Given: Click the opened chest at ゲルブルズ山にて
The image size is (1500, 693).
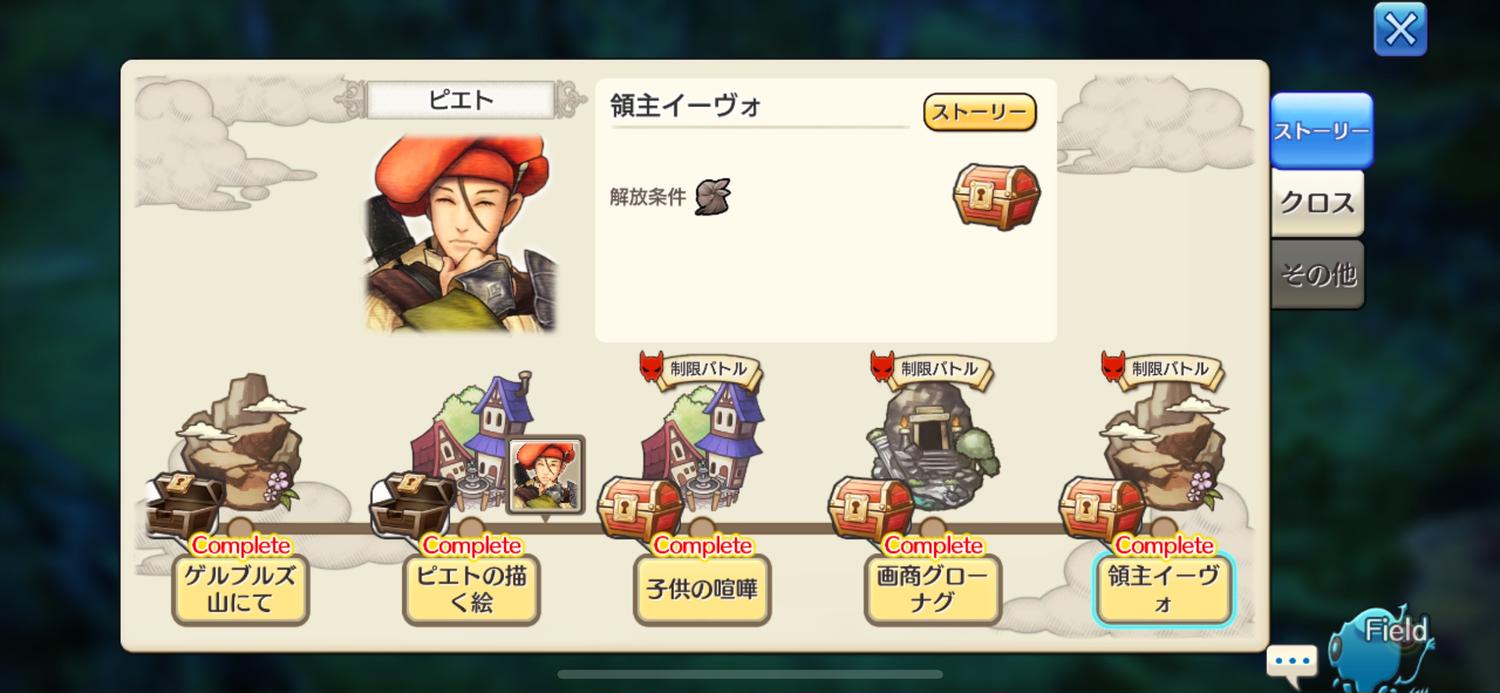Looking at the screenshot, I should pyautogui.click(x=186, y=504).
